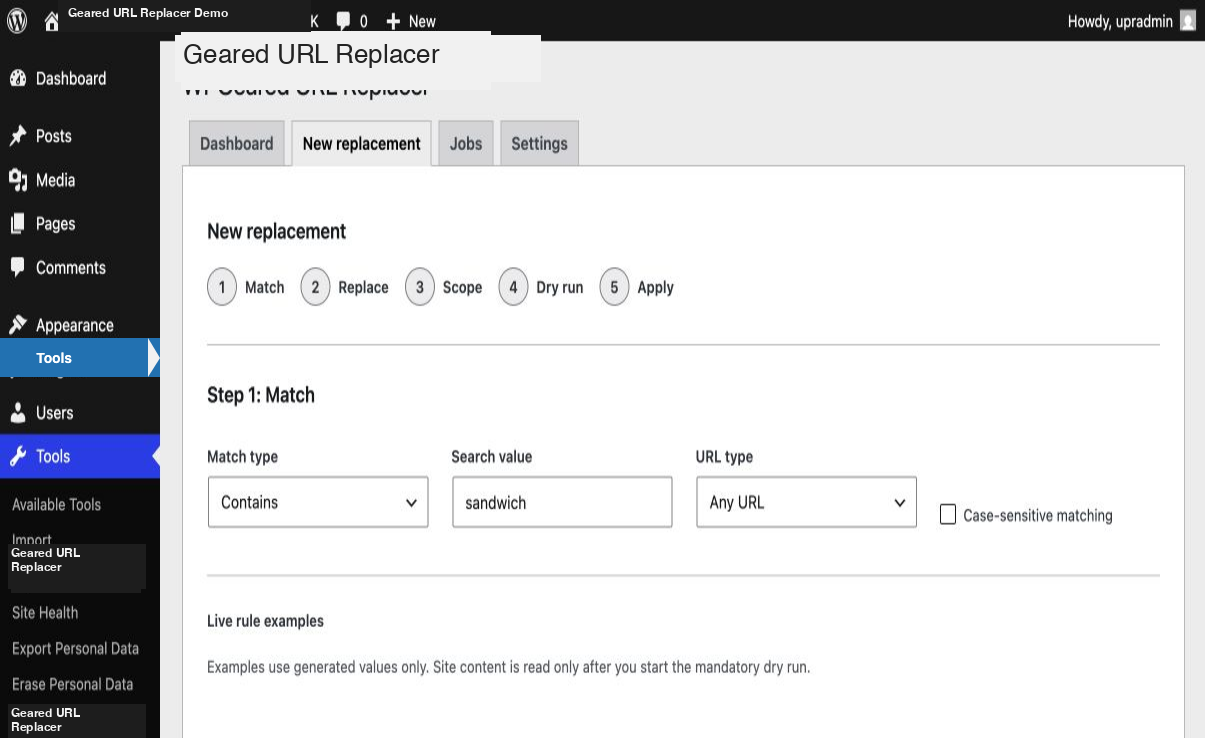Switch to the Jobs tab
Viewport: 1205px width, 738px height.
[466, 143]
